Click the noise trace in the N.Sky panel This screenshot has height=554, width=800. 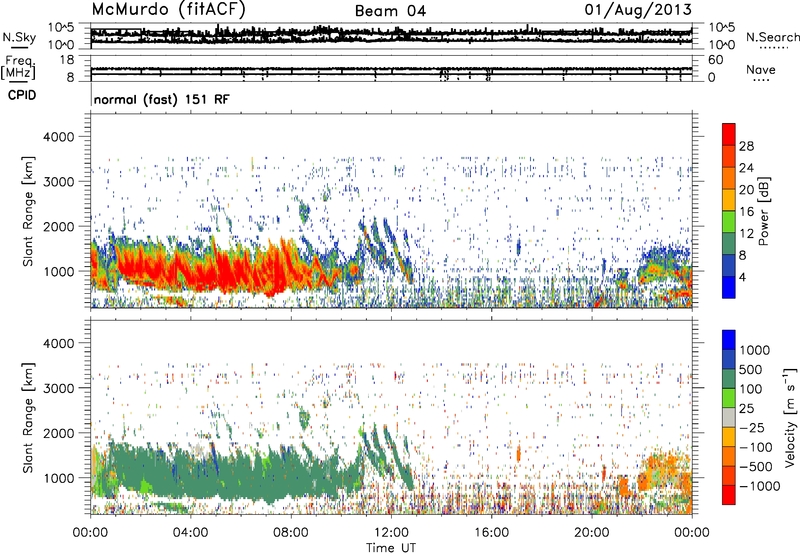(x=391, y=34)
